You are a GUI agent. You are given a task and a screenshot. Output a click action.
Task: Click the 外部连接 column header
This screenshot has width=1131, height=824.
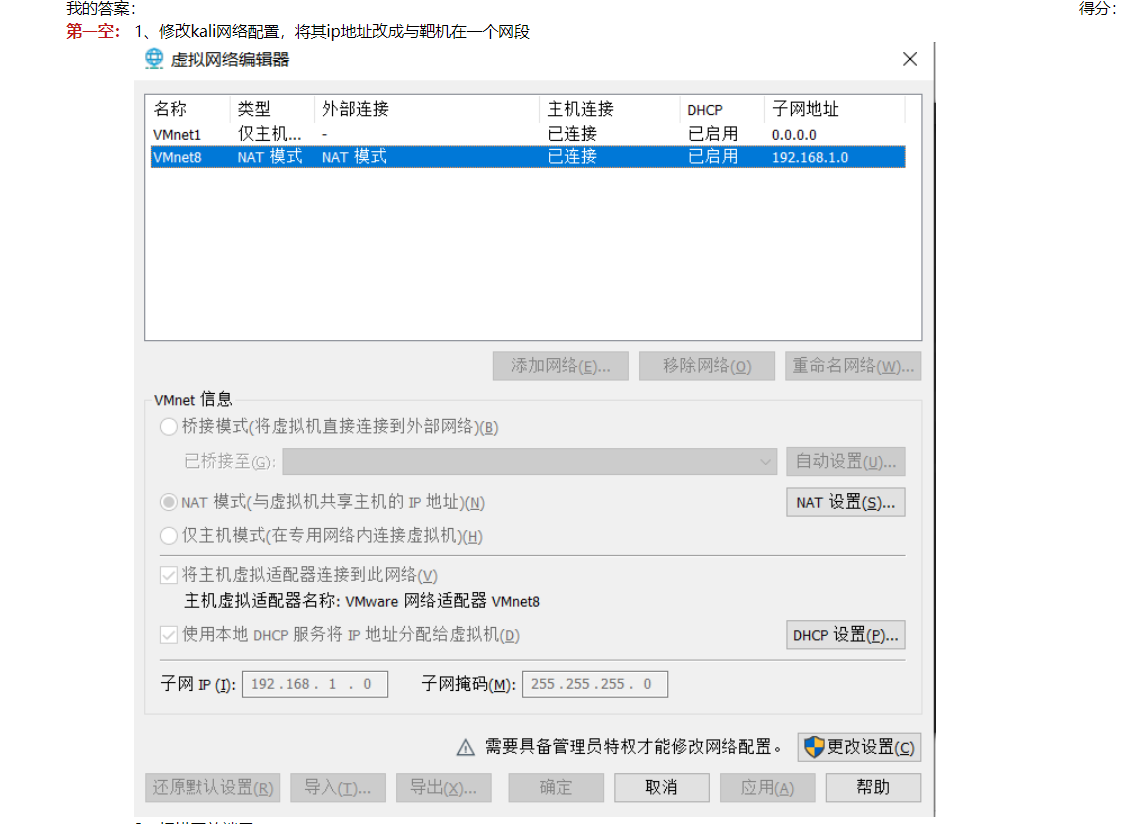click(x=427, y=109)
